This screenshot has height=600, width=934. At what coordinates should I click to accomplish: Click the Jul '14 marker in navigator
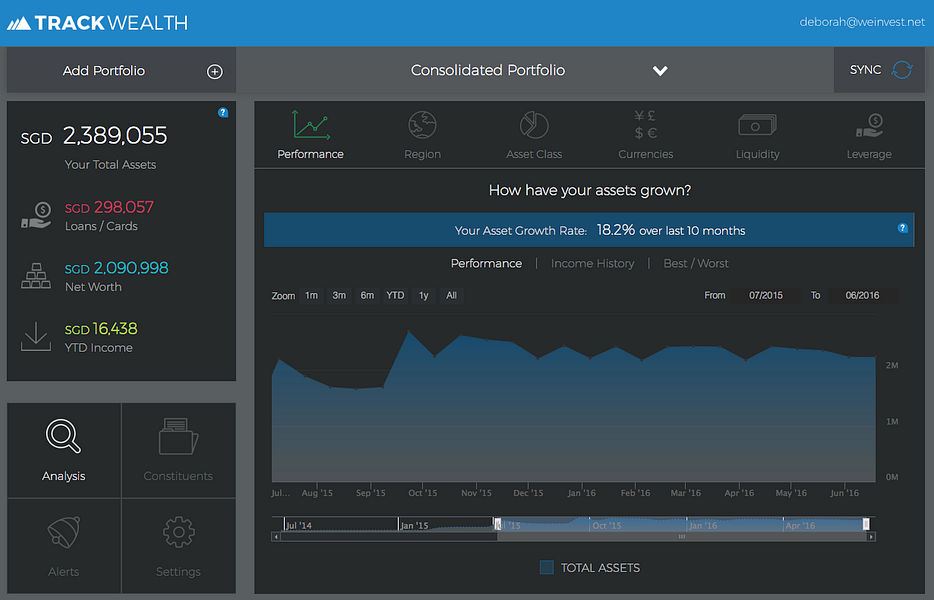(298, 526)
